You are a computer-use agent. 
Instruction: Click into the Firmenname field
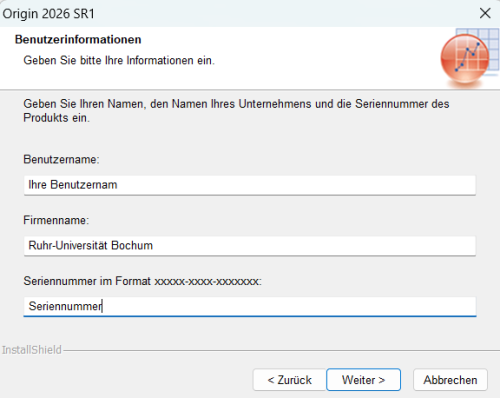click(250, 246)
